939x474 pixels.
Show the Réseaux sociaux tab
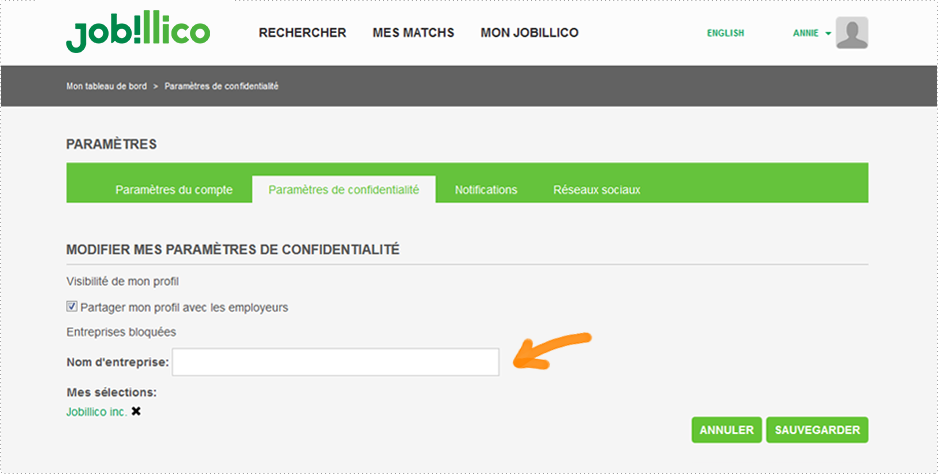click(x=596, y=190)
